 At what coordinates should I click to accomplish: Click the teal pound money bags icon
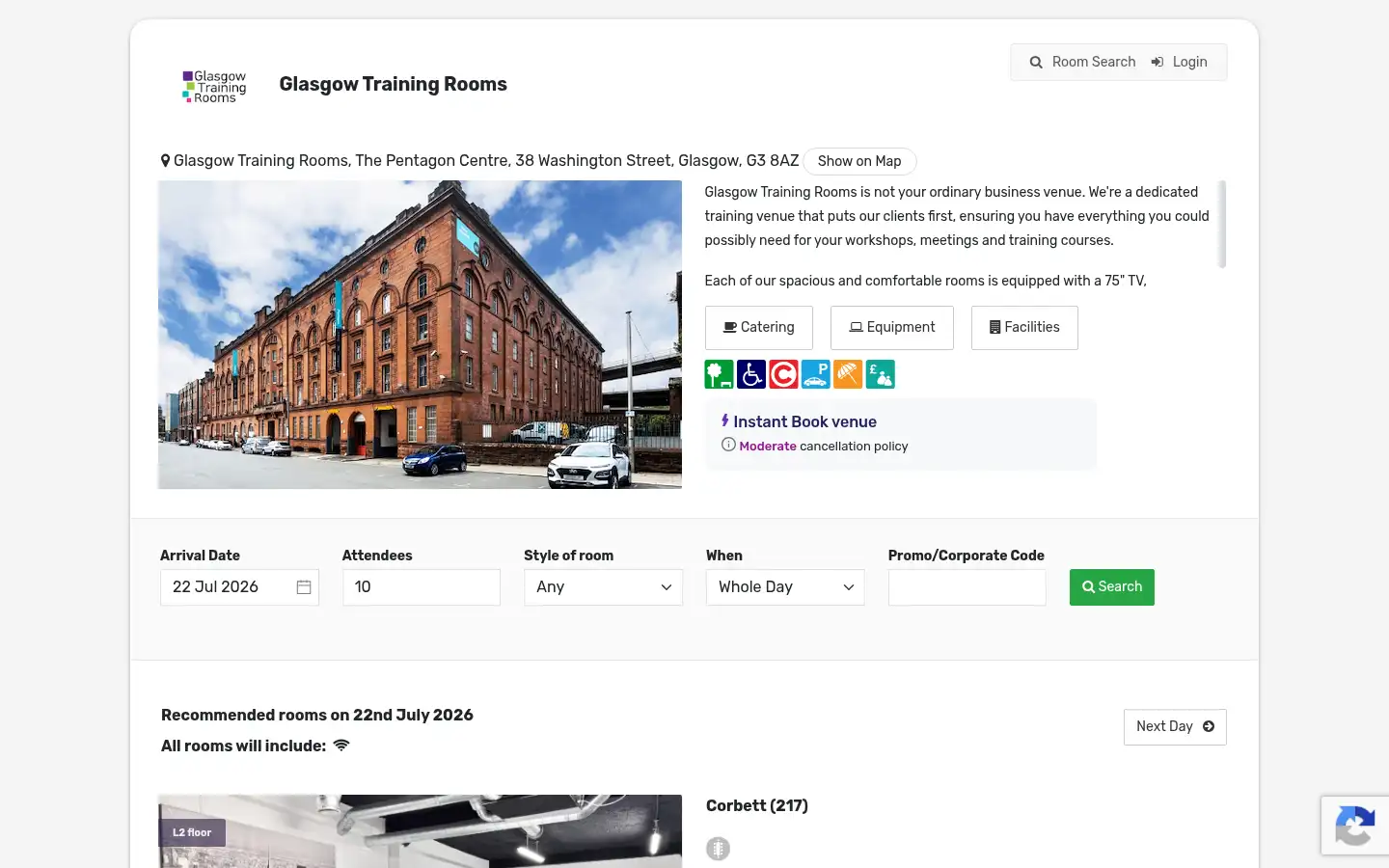pyautogui.click(x=881, y=374)
